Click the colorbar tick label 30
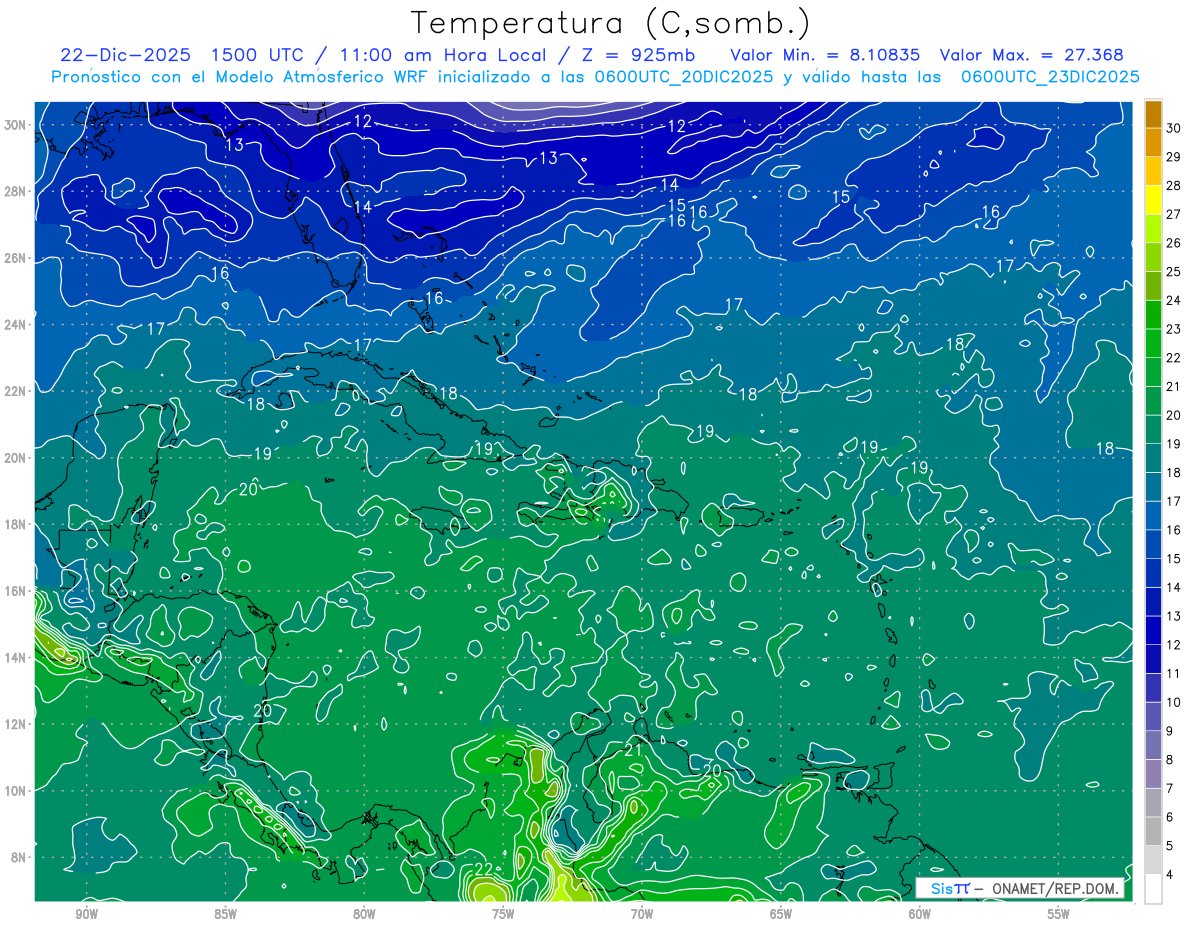The image size is (1200, 927). click(1175, 127)
